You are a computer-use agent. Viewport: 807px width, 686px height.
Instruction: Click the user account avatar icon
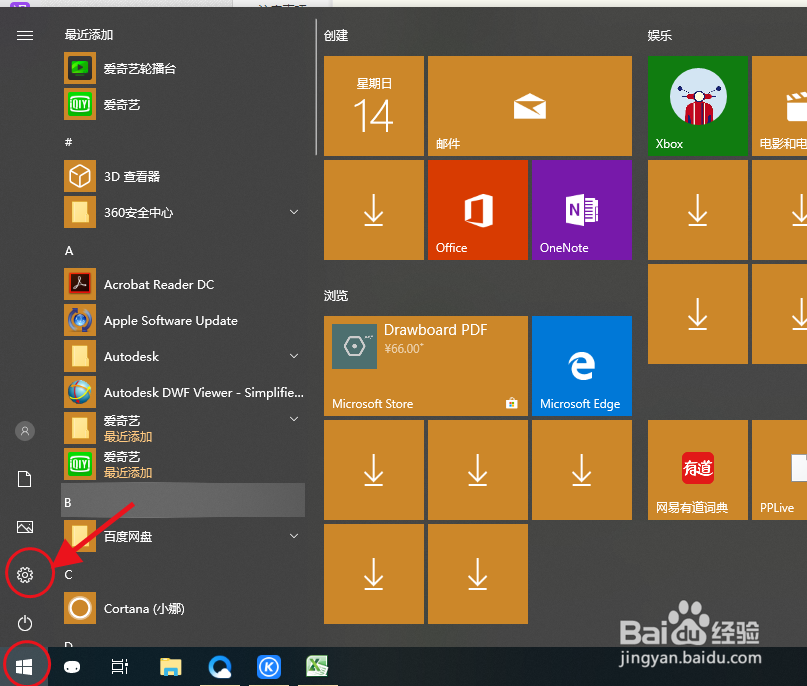pyautogui.click(x=25, y=431)
